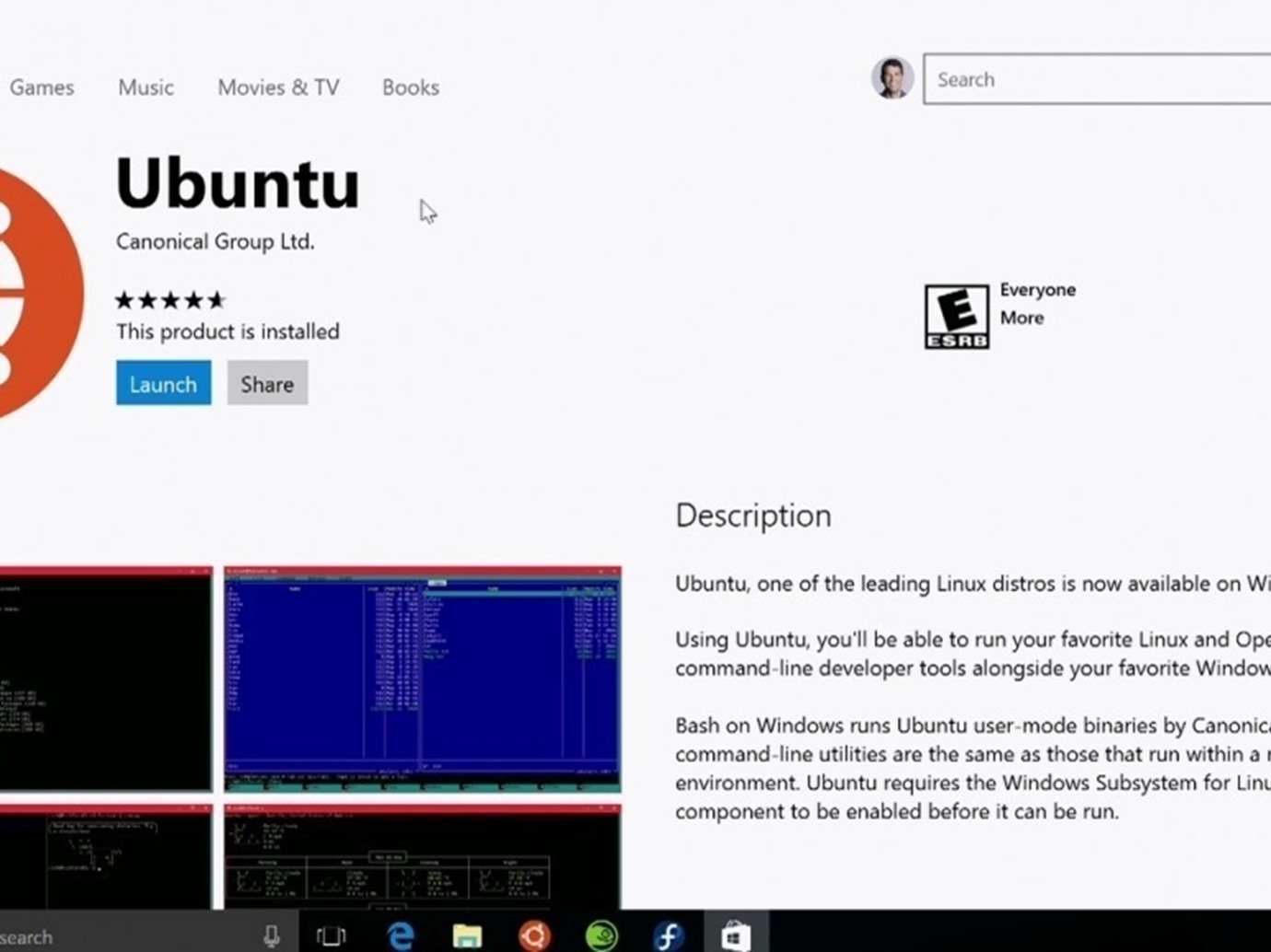
Task: Click the Description heading
Action: pyautogui.click(x=753, y=516)
